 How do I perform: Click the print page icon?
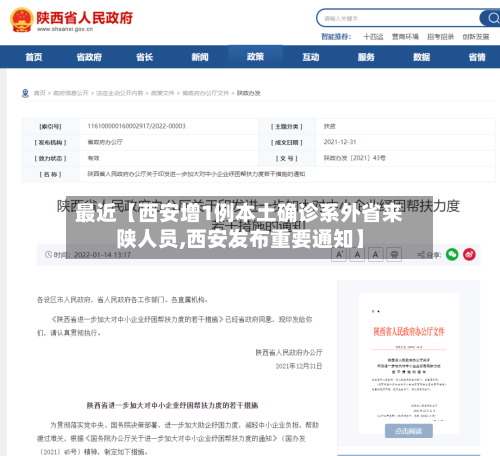tap(394, 255)
